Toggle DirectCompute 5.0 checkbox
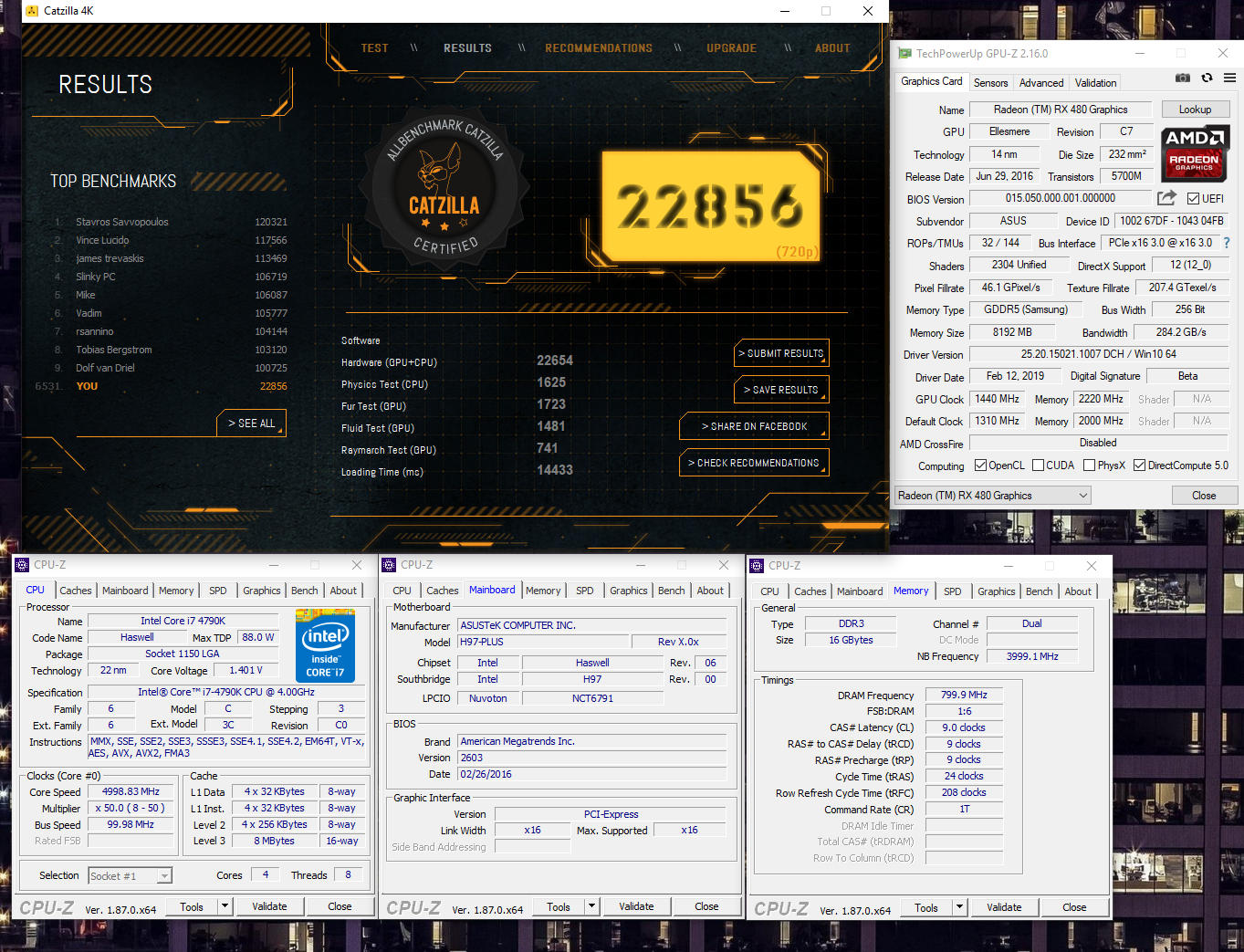This screenshot has height=952, width=1244. [1139, 466]
